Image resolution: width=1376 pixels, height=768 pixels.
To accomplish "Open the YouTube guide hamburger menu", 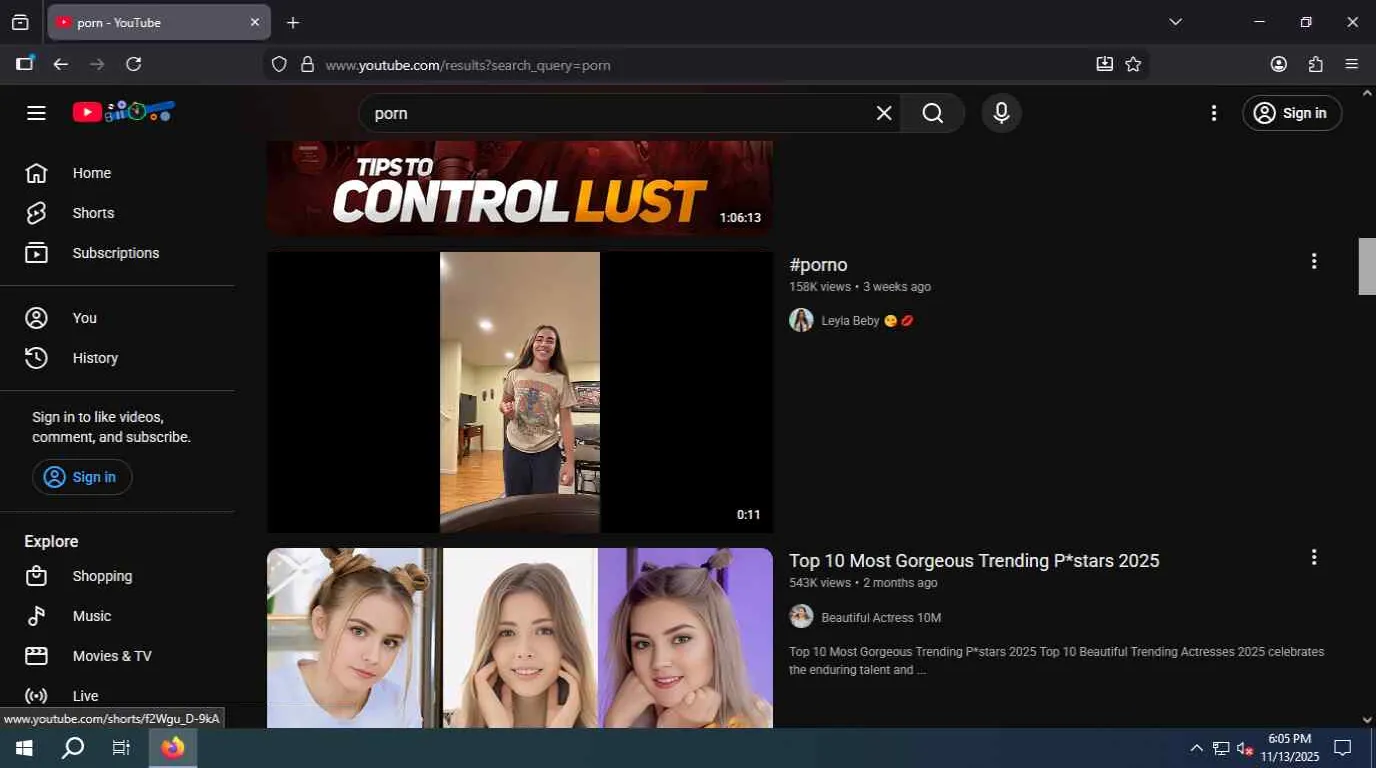I will [x=37, y=113].
